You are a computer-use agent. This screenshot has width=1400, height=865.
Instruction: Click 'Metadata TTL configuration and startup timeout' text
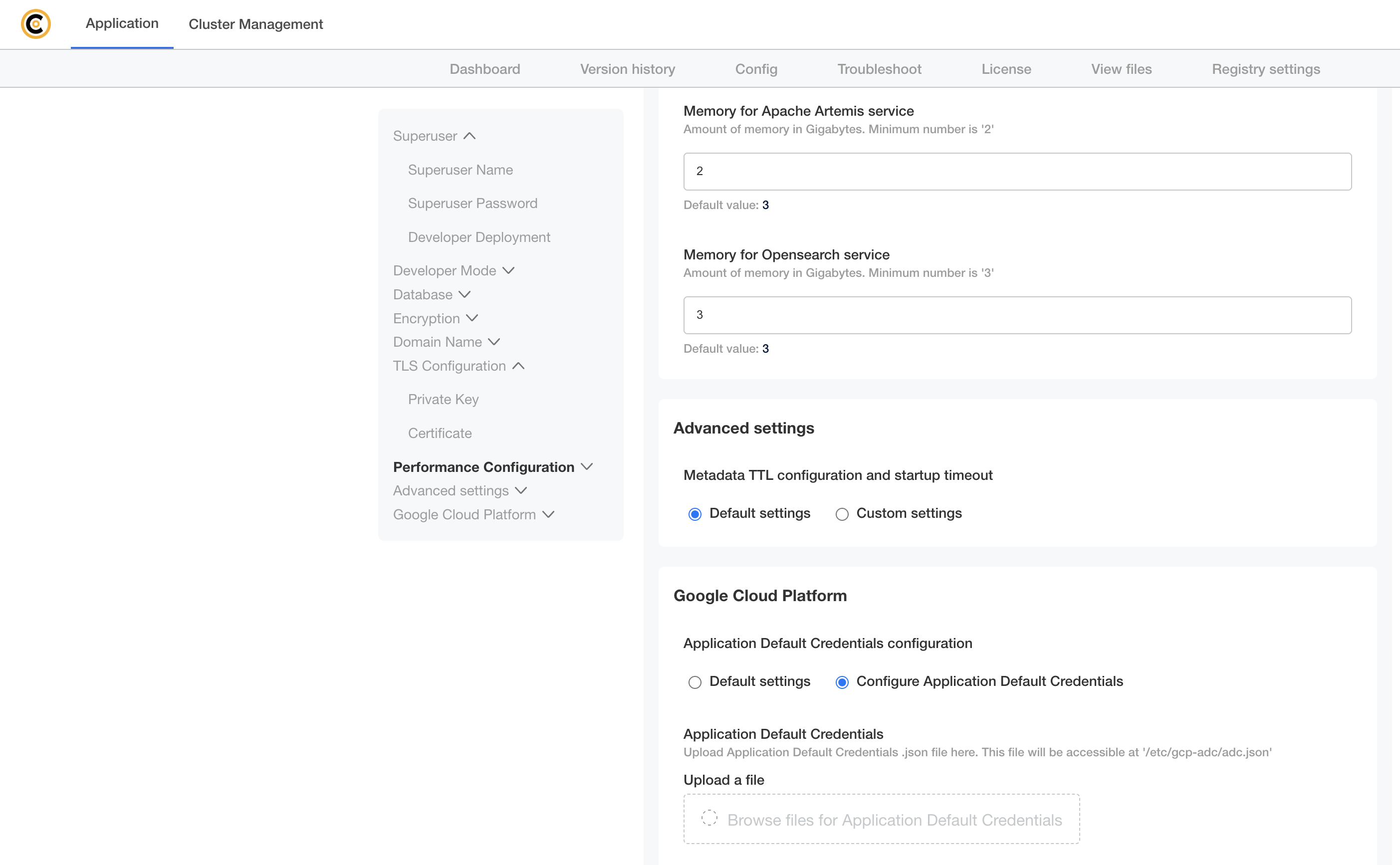tap(838, 475)
